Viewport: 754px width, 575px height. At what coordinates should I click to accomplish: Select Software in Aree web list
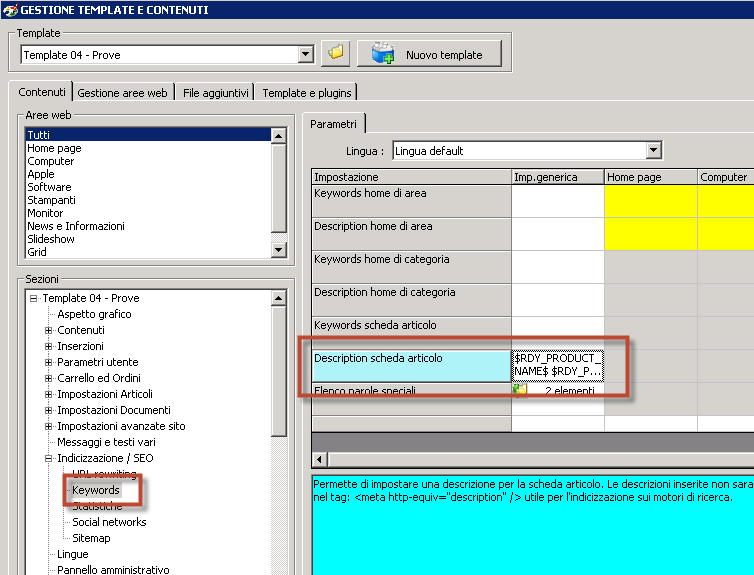click(148, 187)
